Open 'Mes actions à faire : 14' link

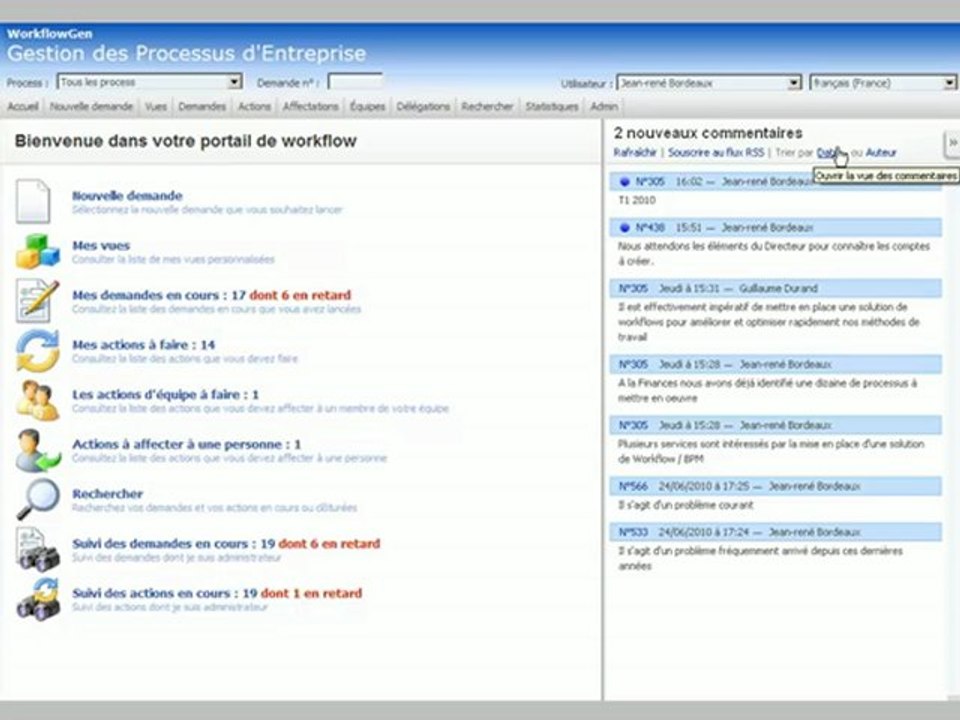click(x=143, y=345)
